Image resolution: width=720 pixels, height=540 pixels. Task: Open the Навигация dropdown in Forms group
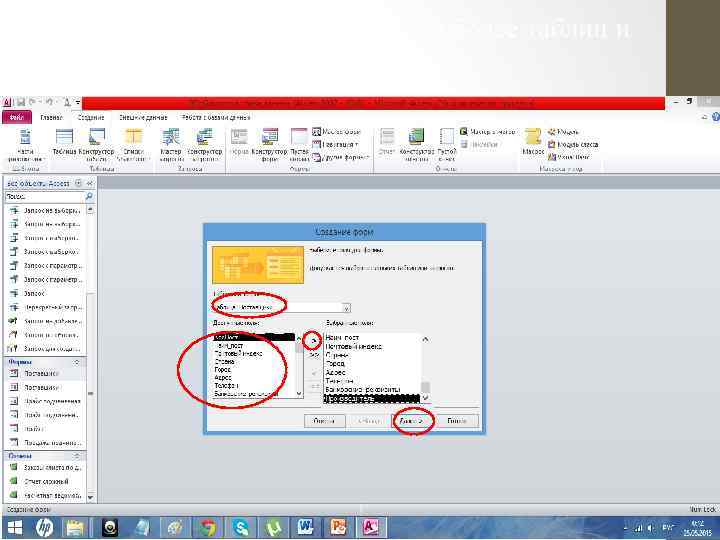336,144
